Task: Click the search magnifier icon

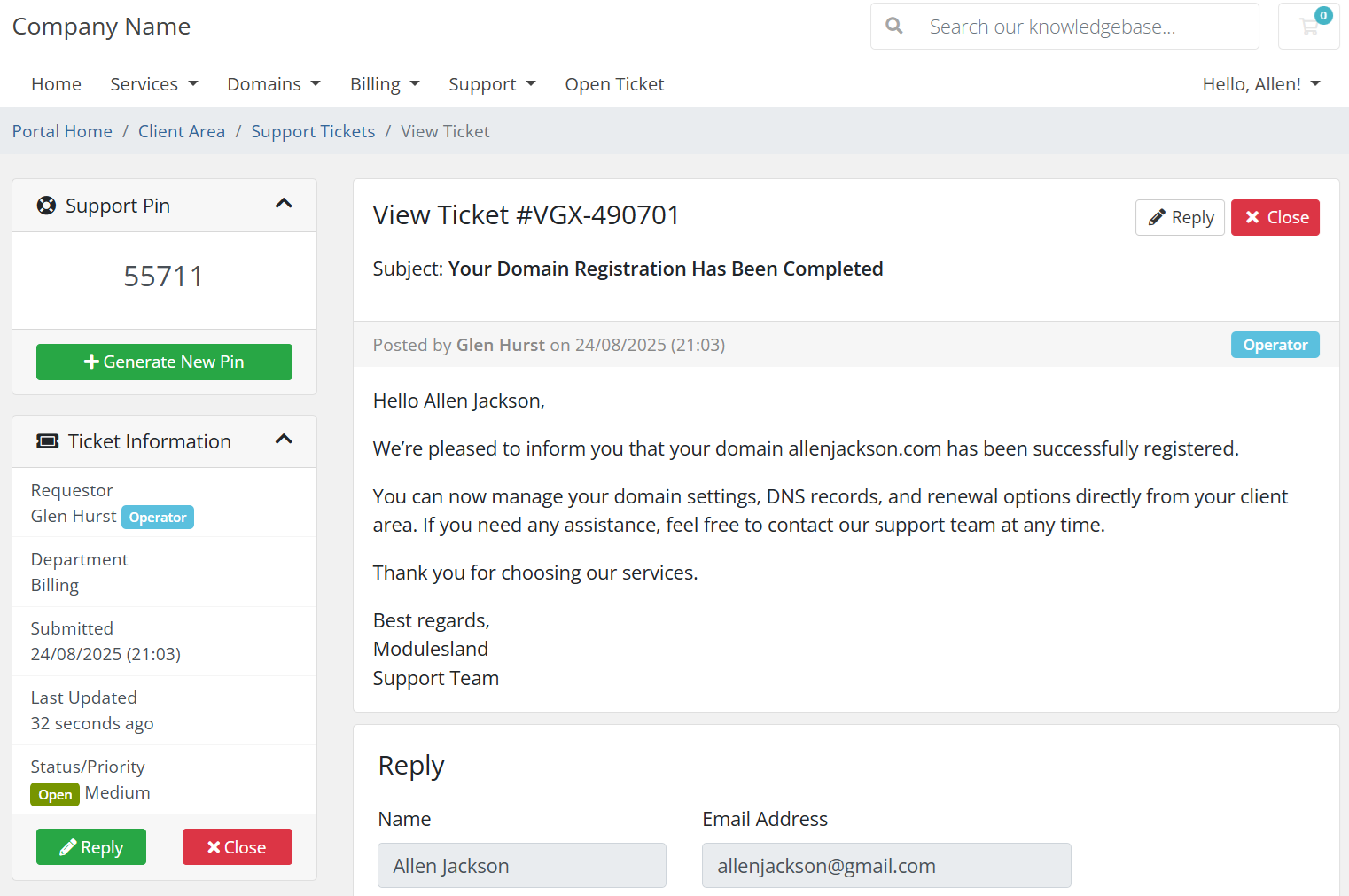Action: [894, 27]
